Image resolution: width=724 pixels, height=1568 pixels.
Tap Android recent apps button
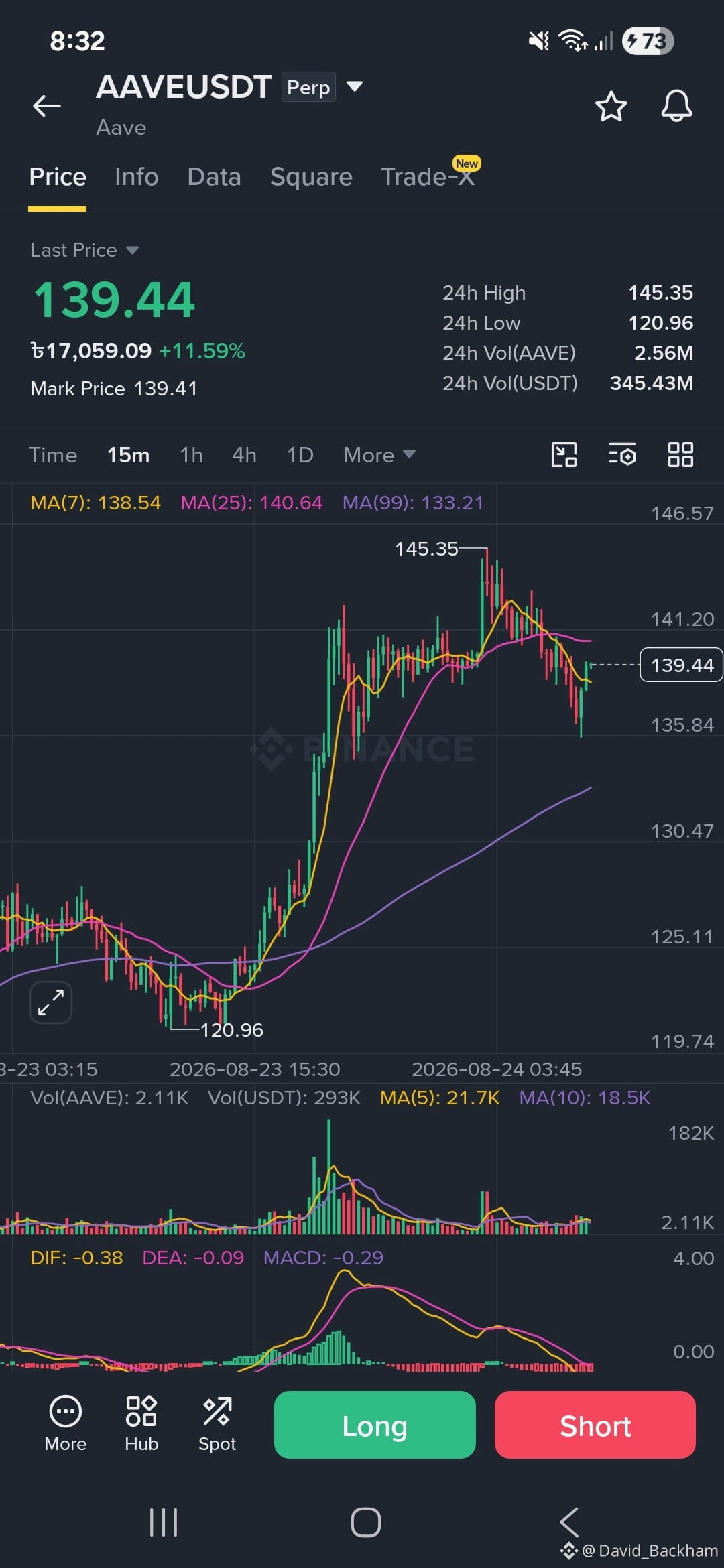pos(164,1522)
